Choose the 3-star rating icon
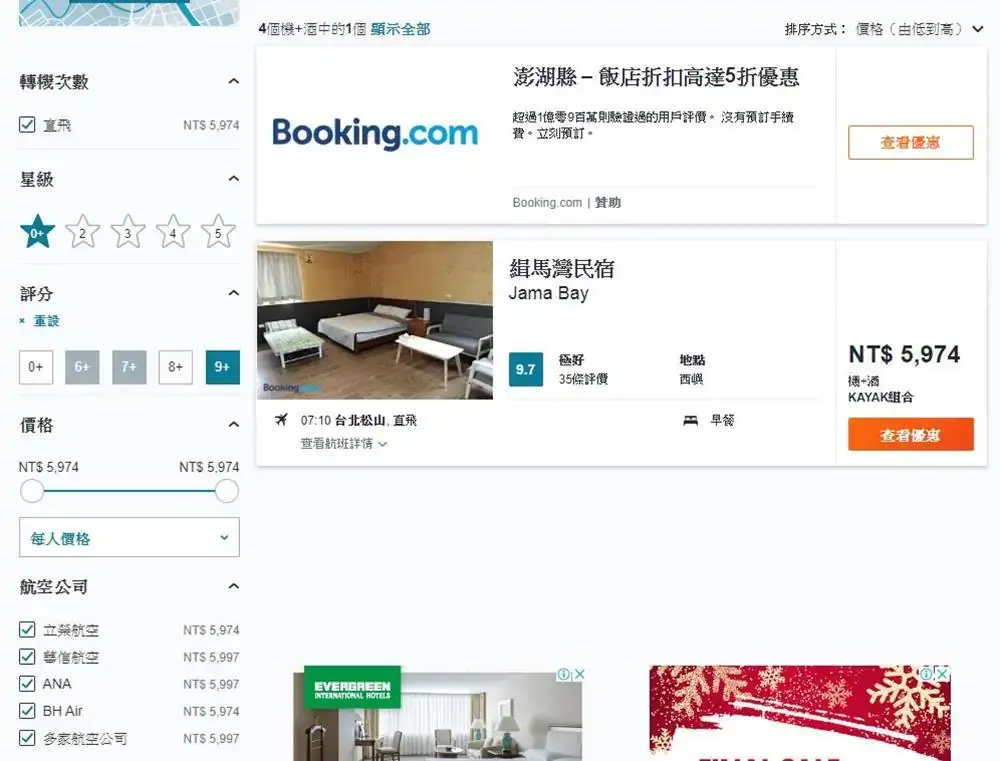Image resolution: width=1000 pixels, height=761 pixels. pyautogui.click(x=127, y=232)
